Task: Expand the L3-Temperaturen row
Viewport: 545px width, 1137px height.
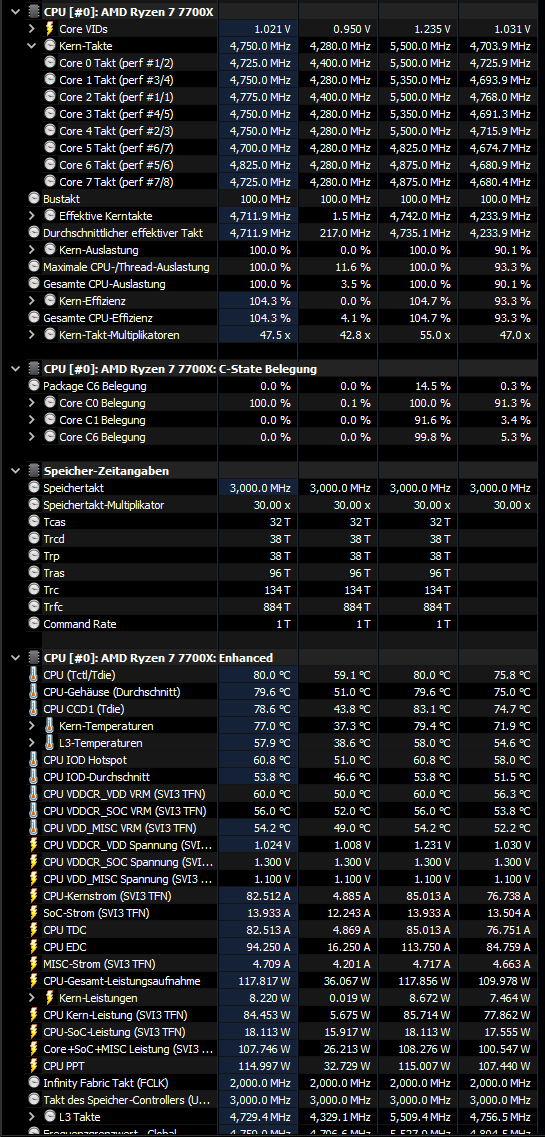Action: [32, 743]
